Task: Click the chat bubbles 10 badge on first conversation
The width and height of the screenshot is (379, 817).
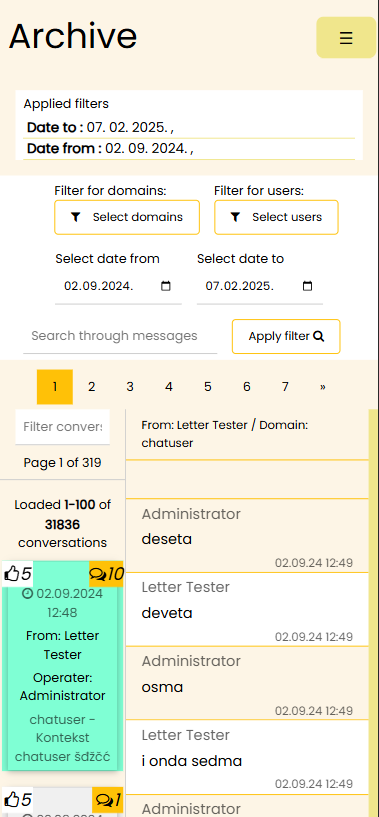Action: 106,574
